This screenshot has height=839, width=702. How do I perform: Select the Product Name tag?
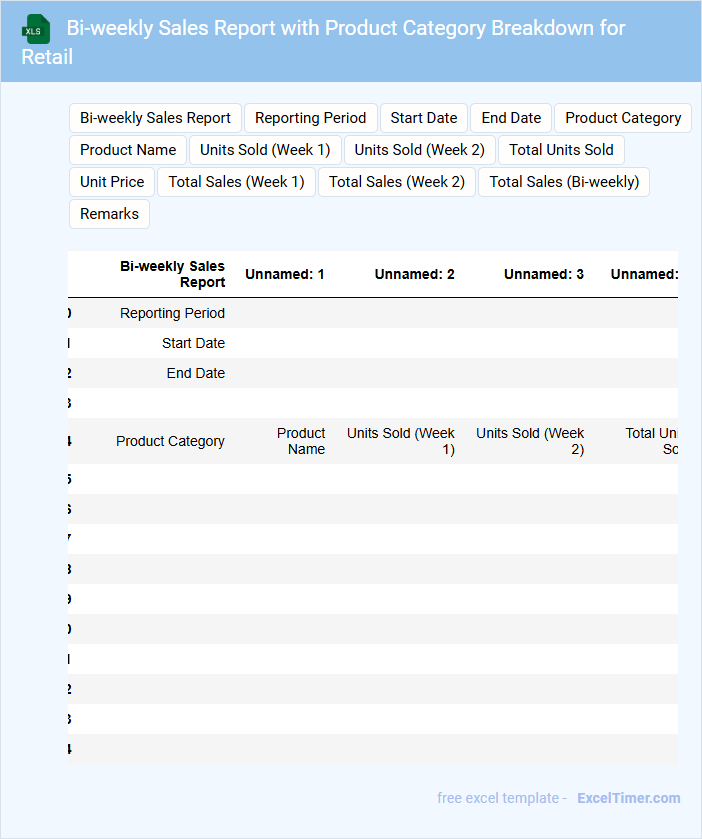[x=128, y=150]
